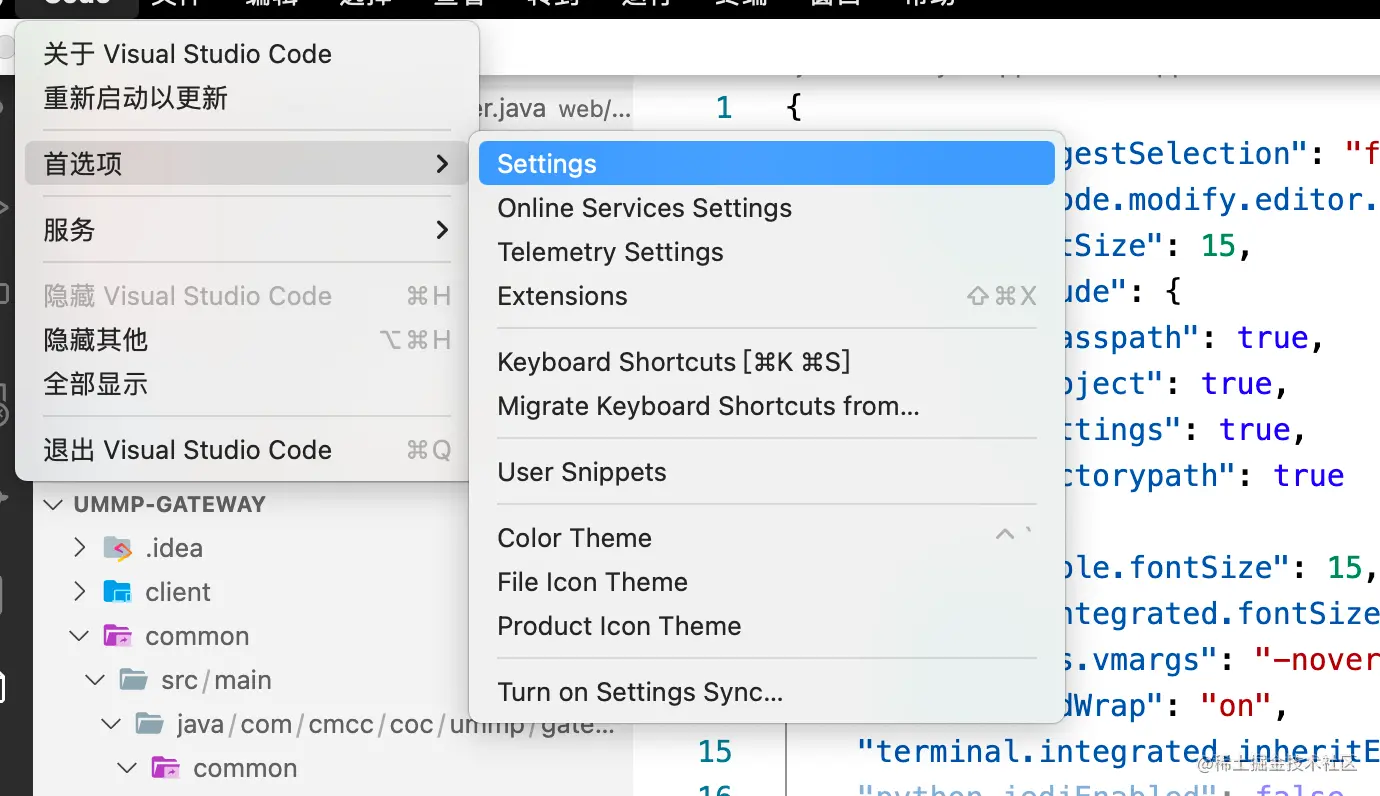Collapse the src/main folder chevron
The height and width of the screenshot is (796, 1380).
(96, 680)
